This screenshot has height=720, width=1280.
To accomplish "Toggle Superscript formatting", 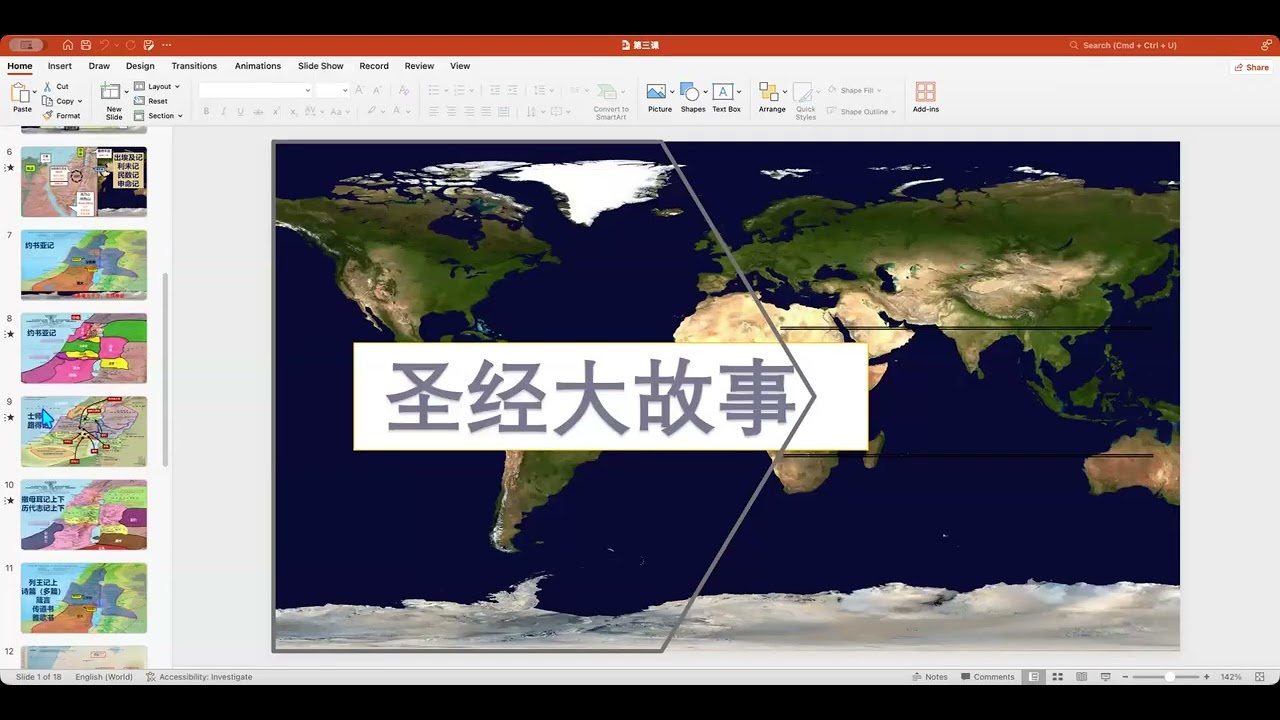I will click(x=277, y=111).
